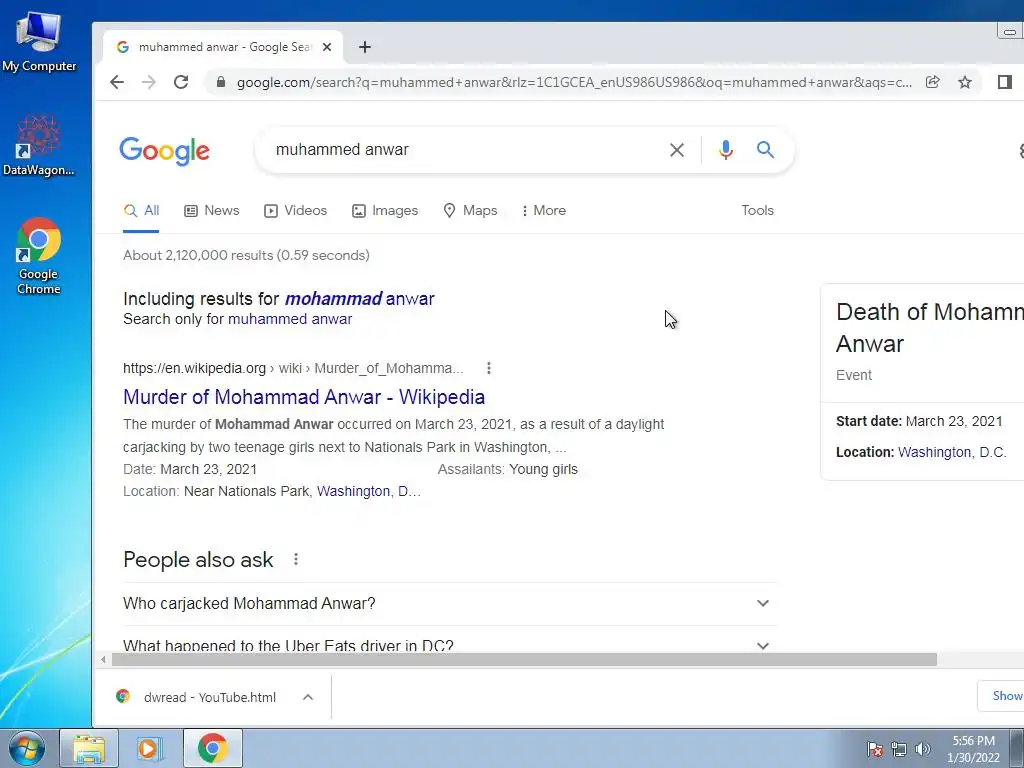Image resolution: width=1024 pixels, height=768 pixels.
Task: Open dwread download item menu chevron
Action: [308, 697]
